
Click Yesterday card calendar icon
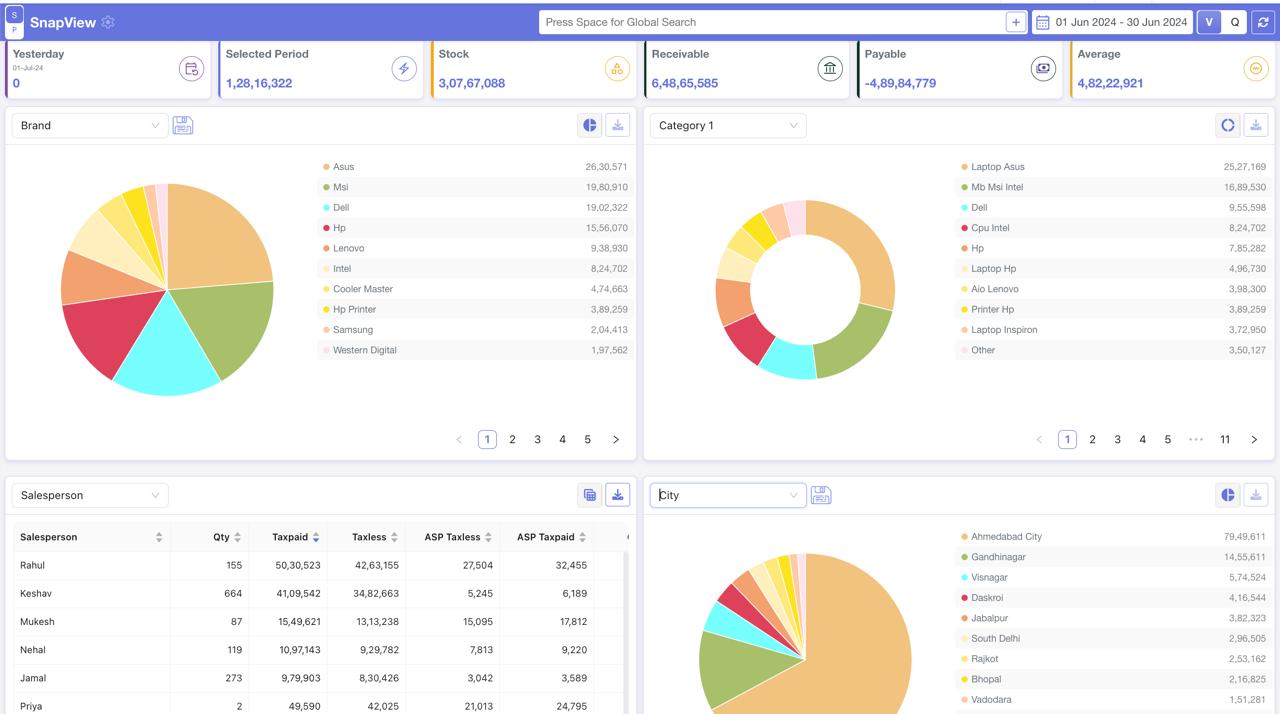(x=191, y=68)
